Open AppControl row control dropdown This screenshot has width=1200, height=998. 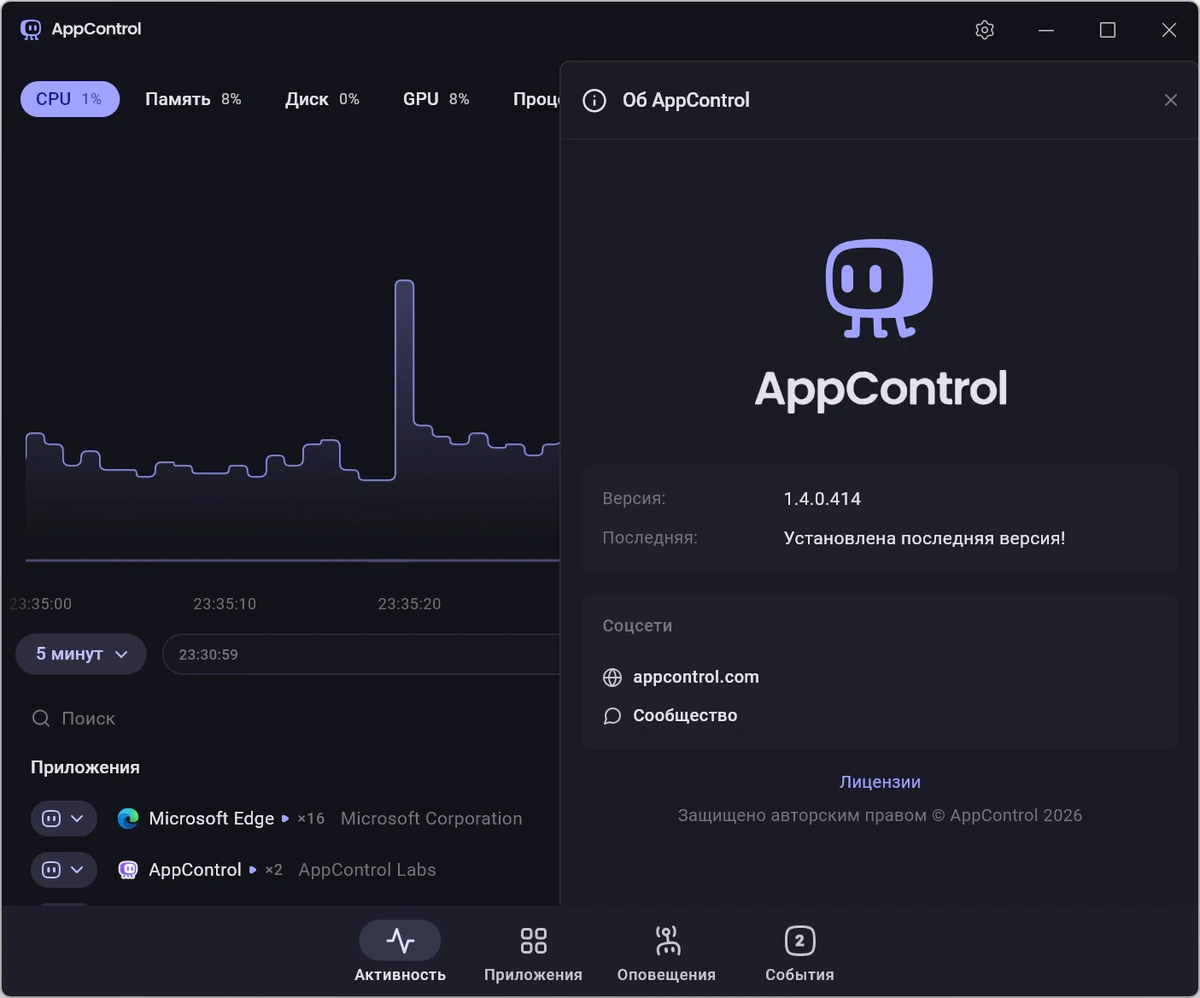(x=64, y=869)
